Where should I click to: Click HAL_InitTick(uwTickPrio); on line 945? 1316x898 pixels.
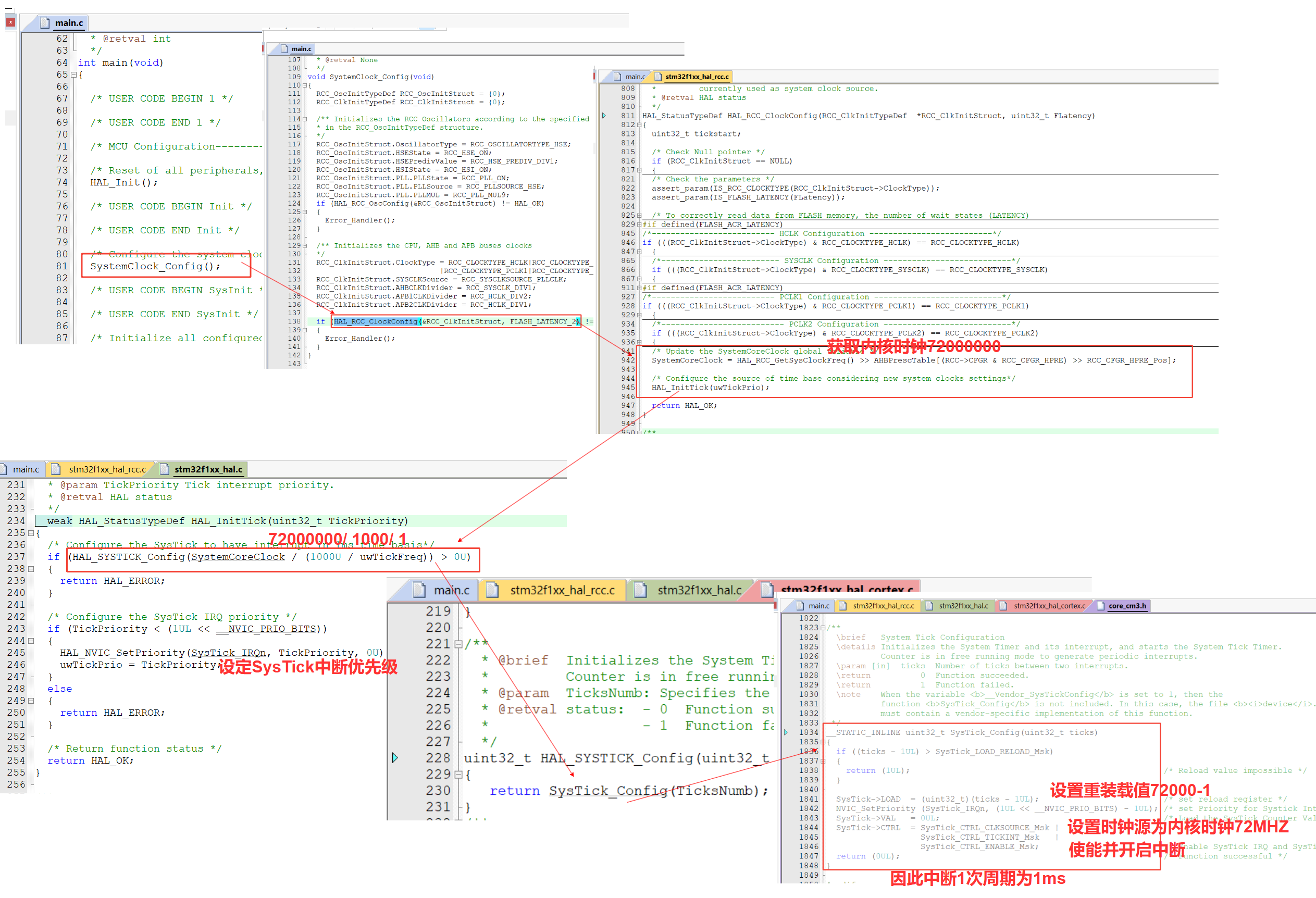click(710, 388)
